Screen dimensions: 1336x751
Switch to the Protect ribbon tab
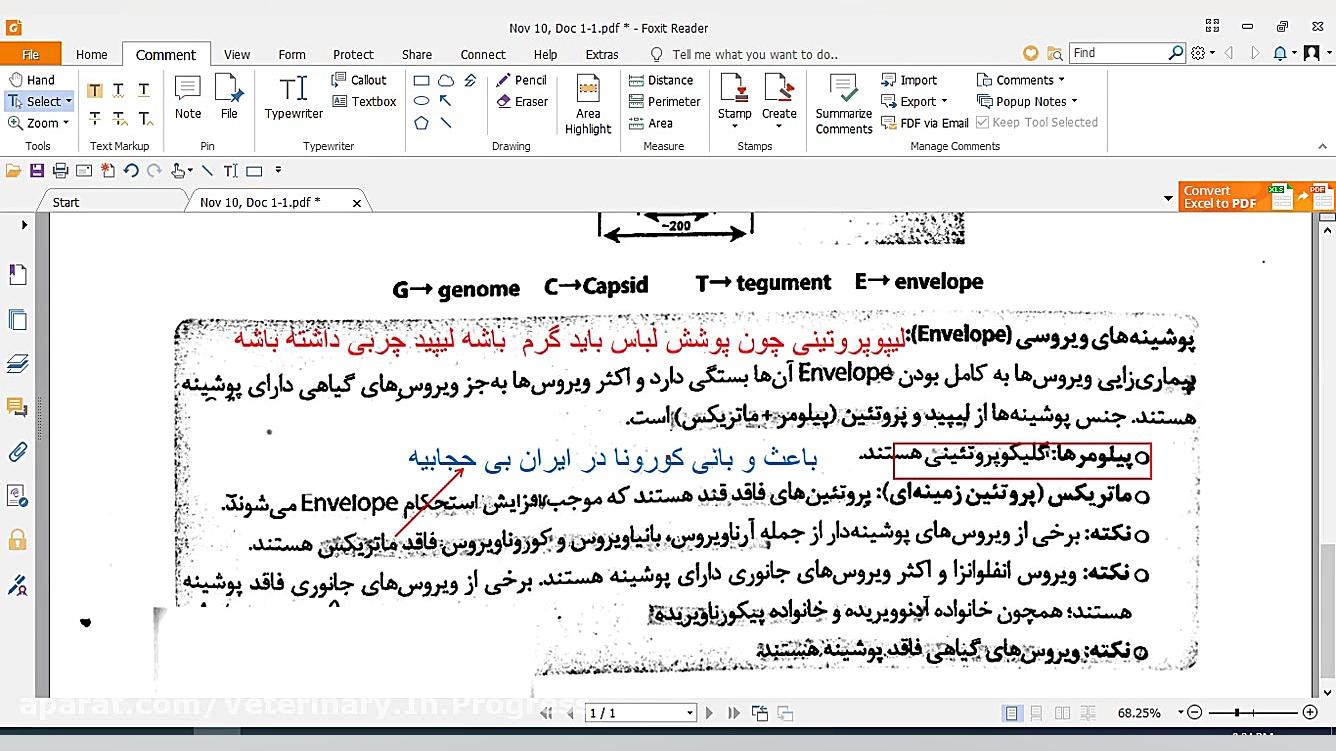coord(353,54)
